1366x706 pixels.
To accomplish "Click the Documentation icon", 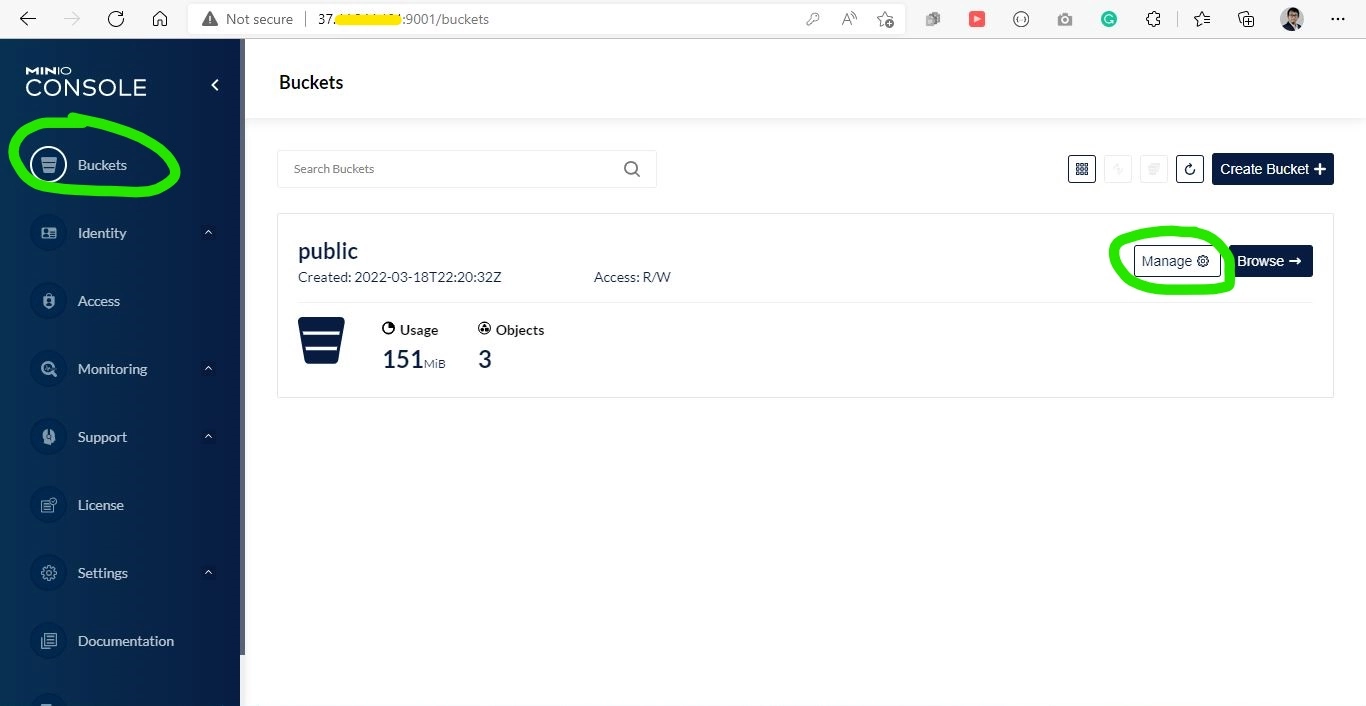I will 48,641.
